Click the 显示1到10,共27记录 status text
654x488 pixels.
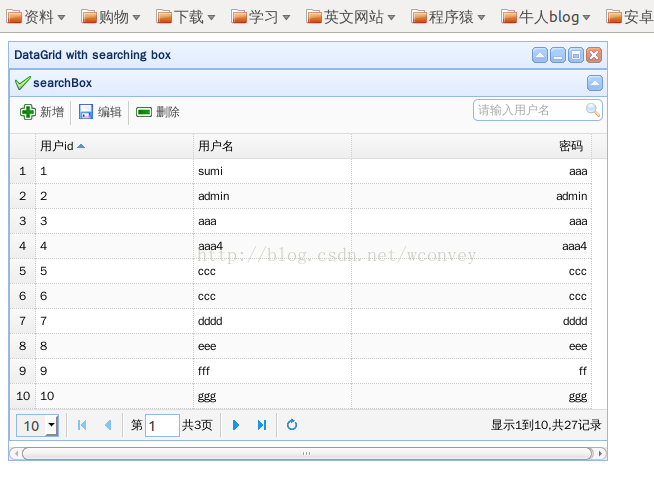click(x=546, y=425)
